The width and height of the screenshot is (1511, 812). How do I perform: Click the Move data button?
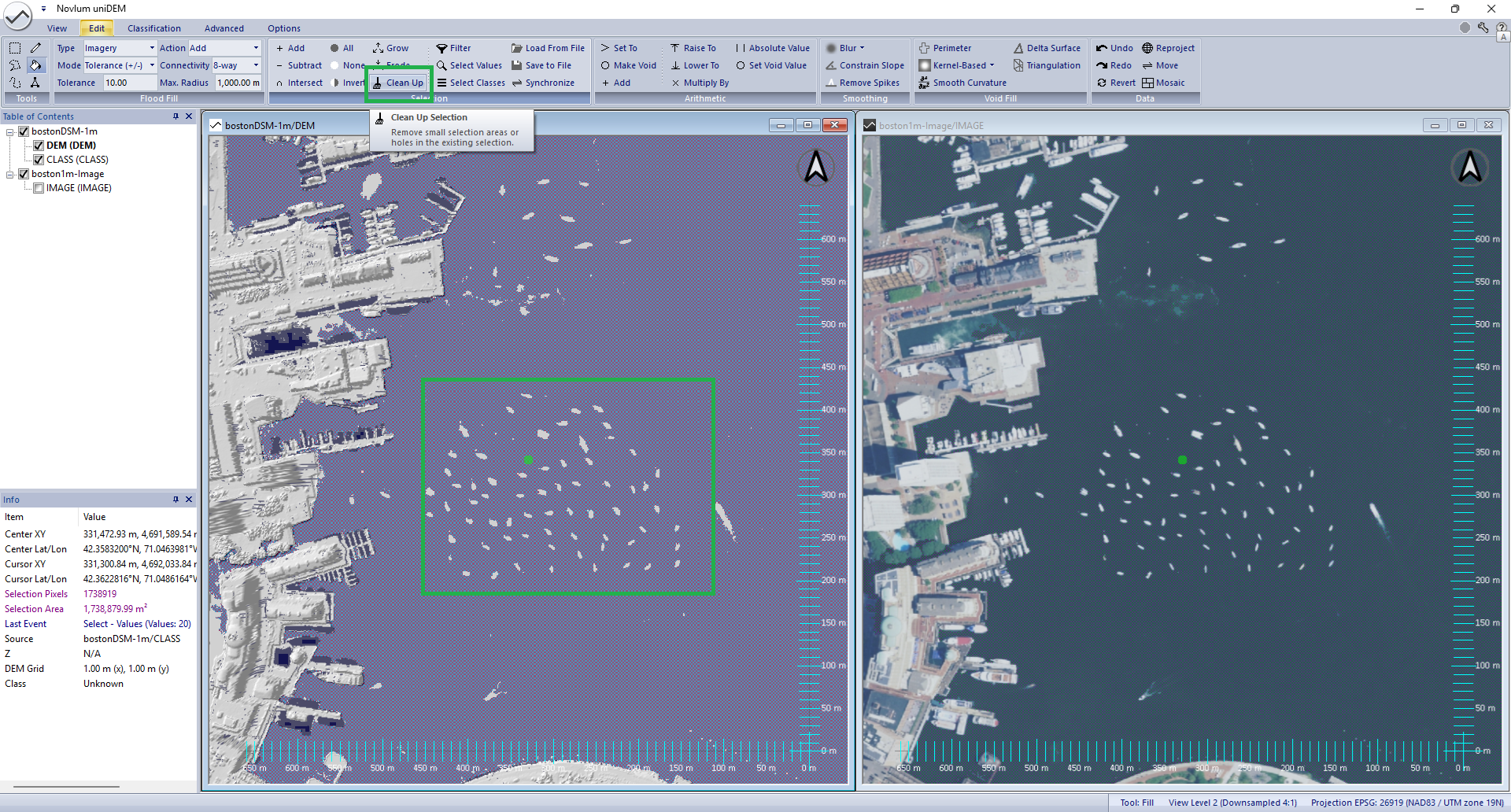click(x=1160, y=65)
